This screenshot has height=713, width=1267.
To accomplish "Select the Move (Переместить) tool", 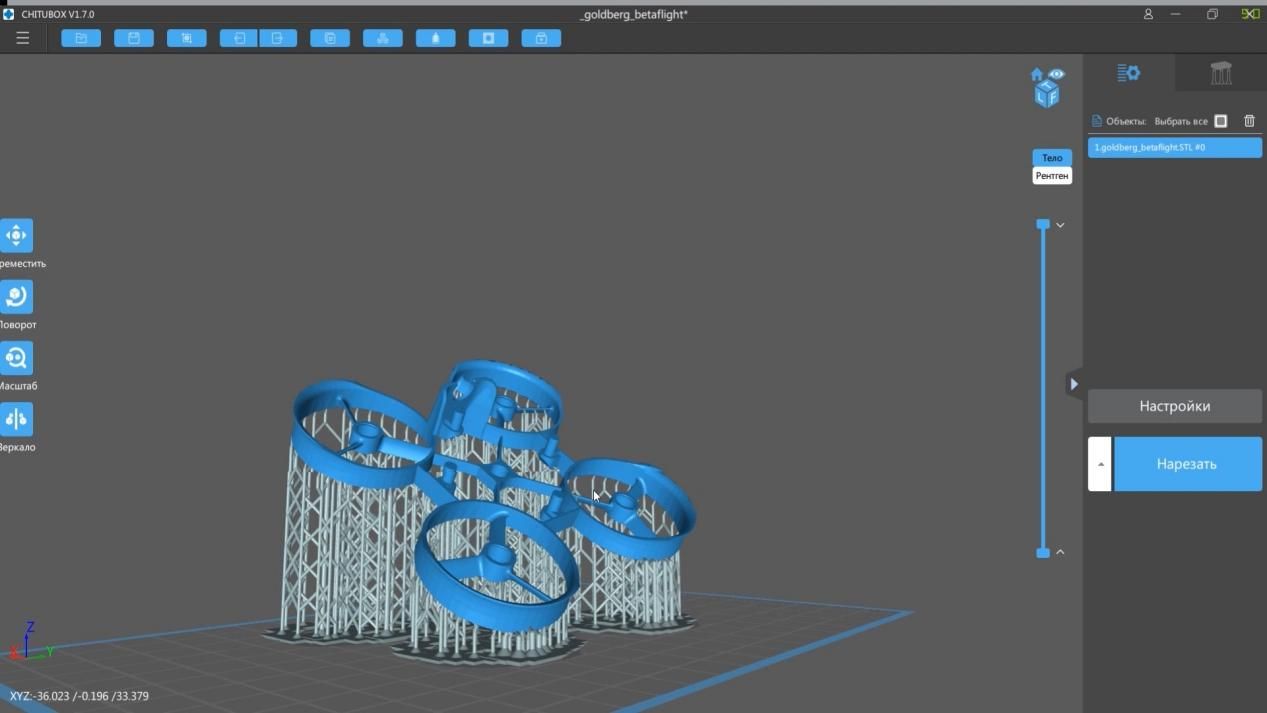I will click(x=16, y=235).
